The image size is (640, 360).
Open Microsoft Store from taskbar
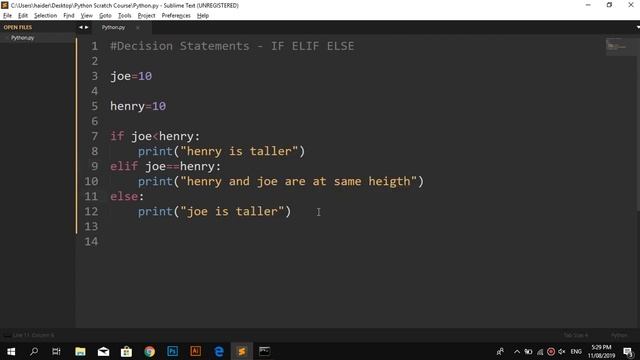click(126, 351)
